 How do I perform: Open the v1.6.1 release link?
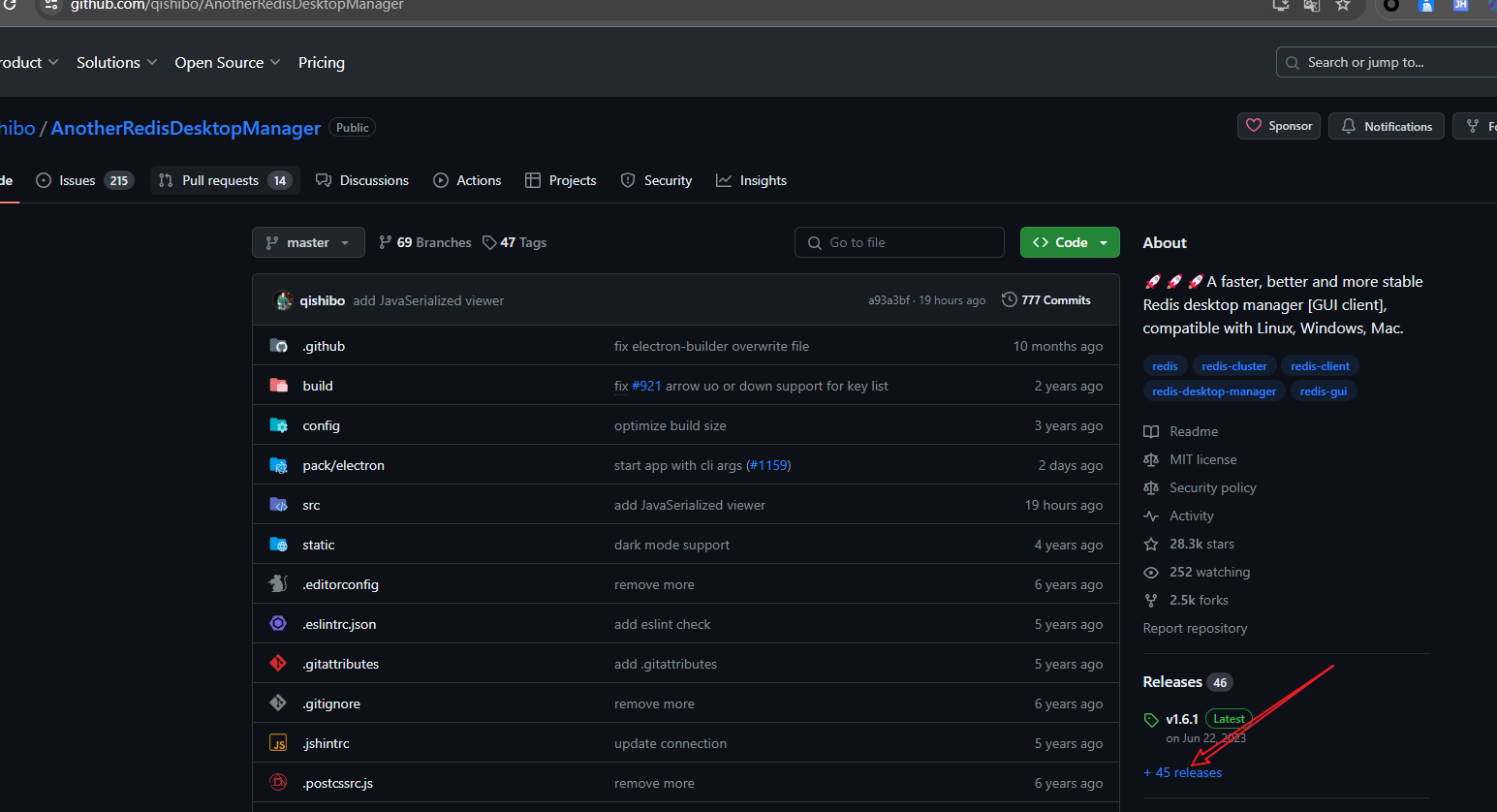[x=1182, y=719]
